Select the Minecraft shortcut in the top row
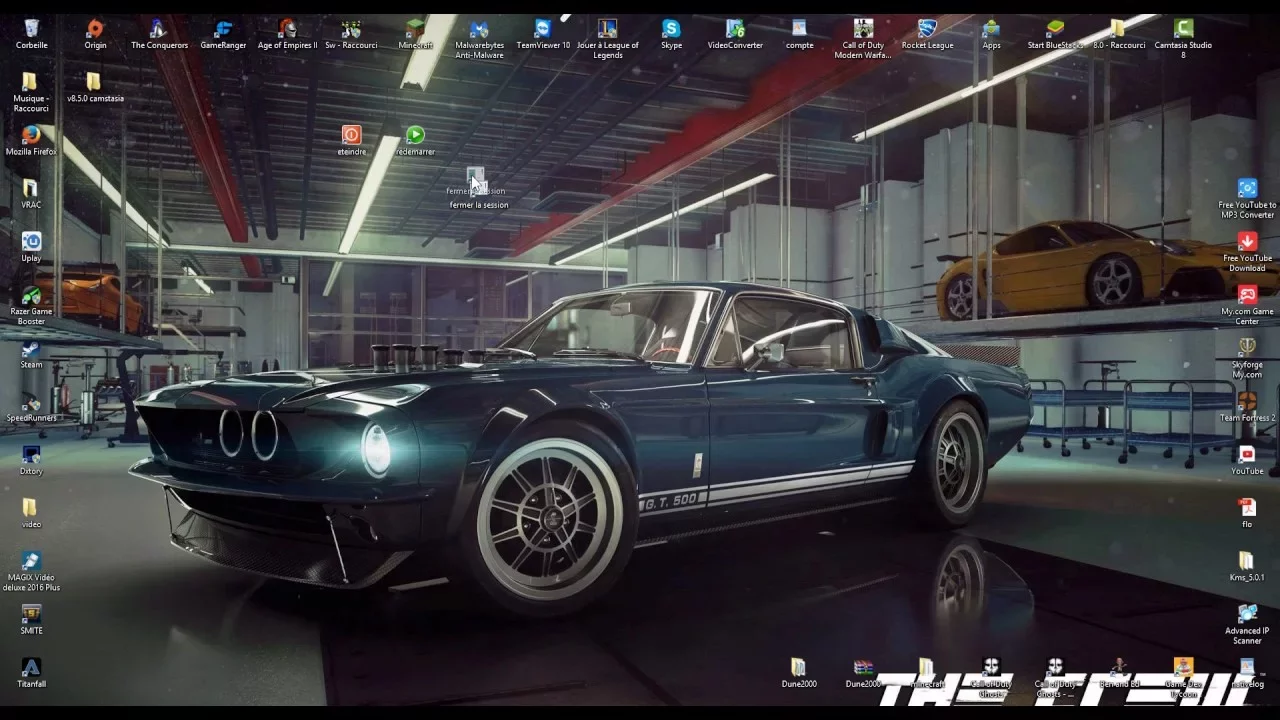Viewport: 1280px width, 720px height. [415, 29]
